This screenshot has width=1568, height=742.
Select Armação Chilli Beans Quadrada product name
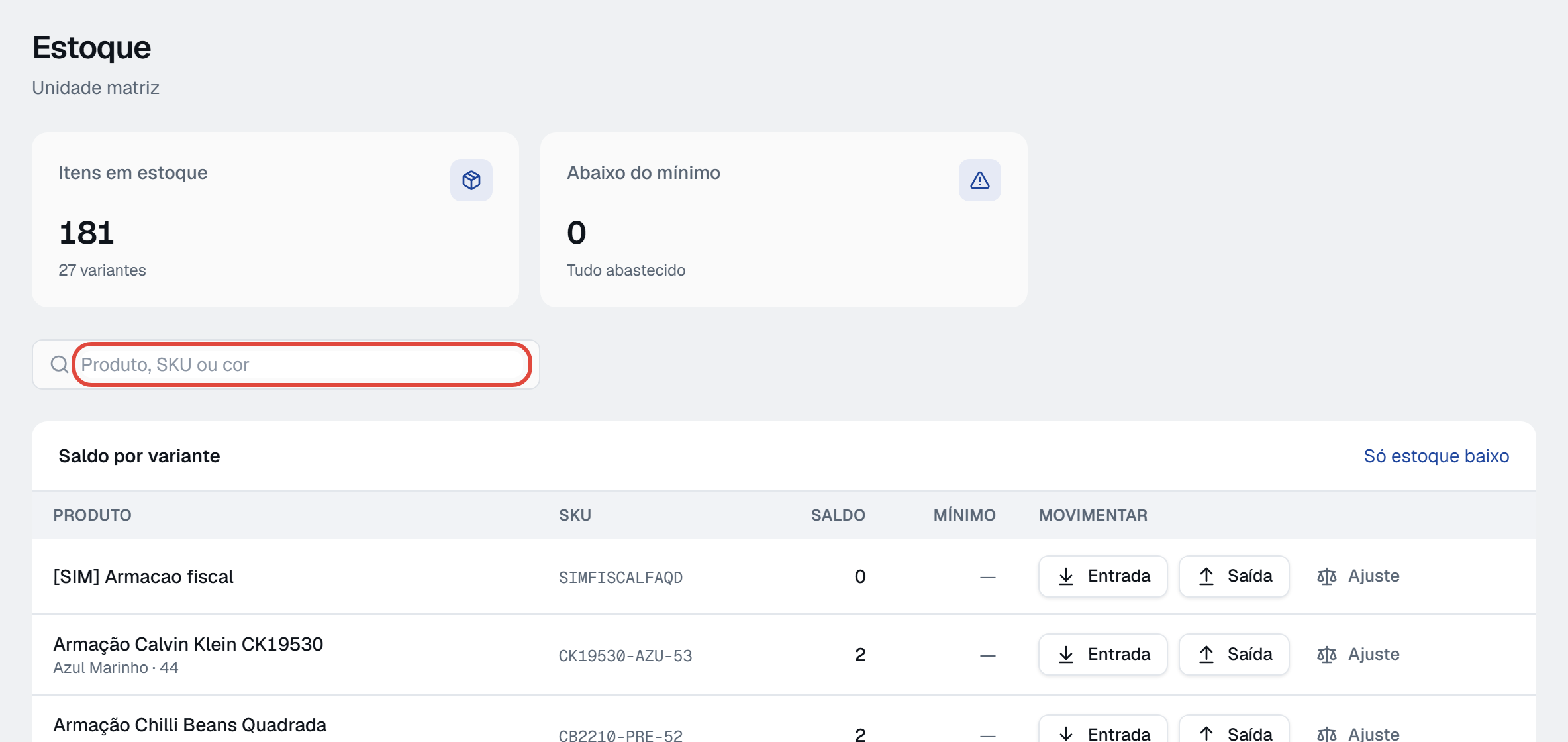click(x=189, y=725)
